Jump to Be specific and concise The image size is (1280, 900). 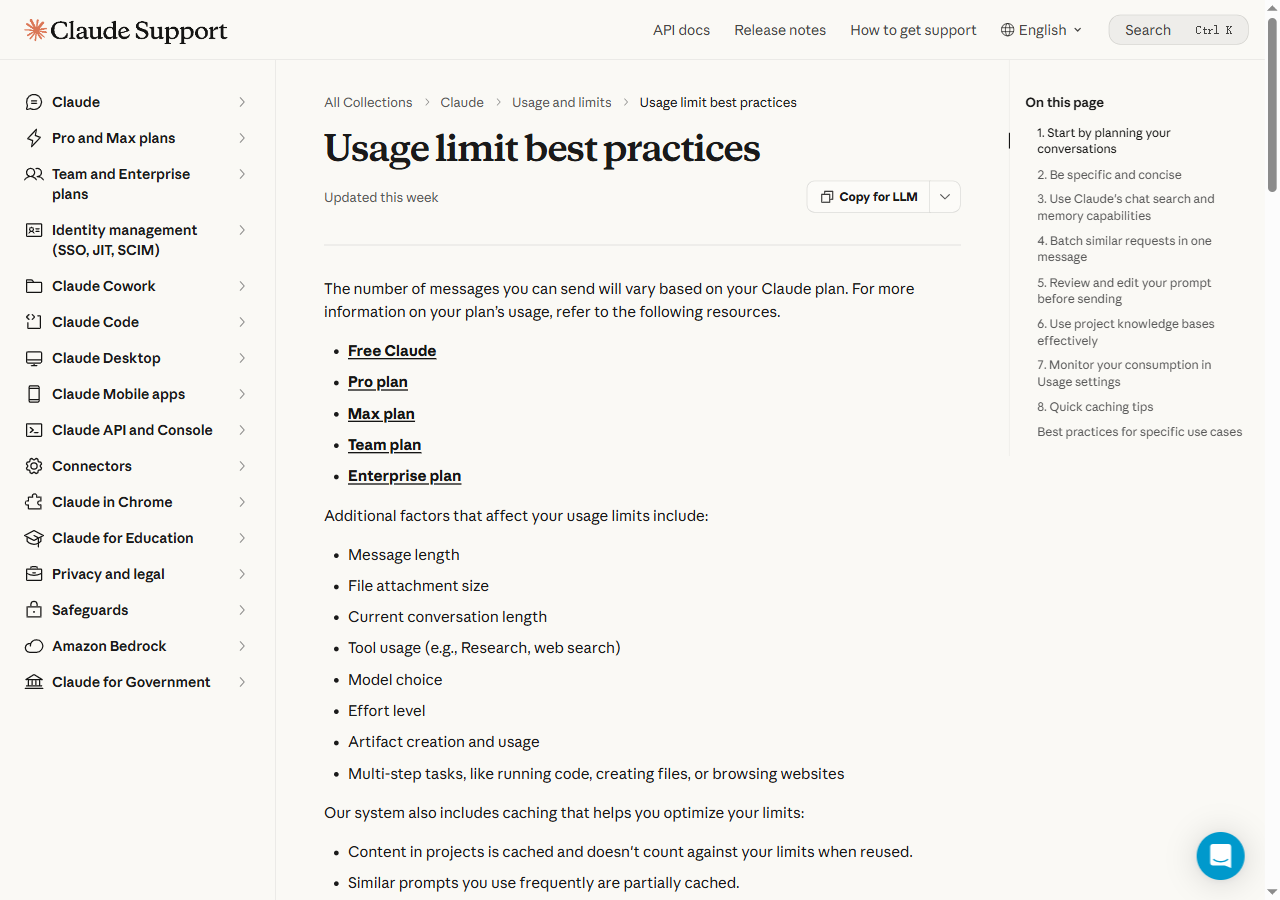pyautogui.click(x=1109, y=175)
